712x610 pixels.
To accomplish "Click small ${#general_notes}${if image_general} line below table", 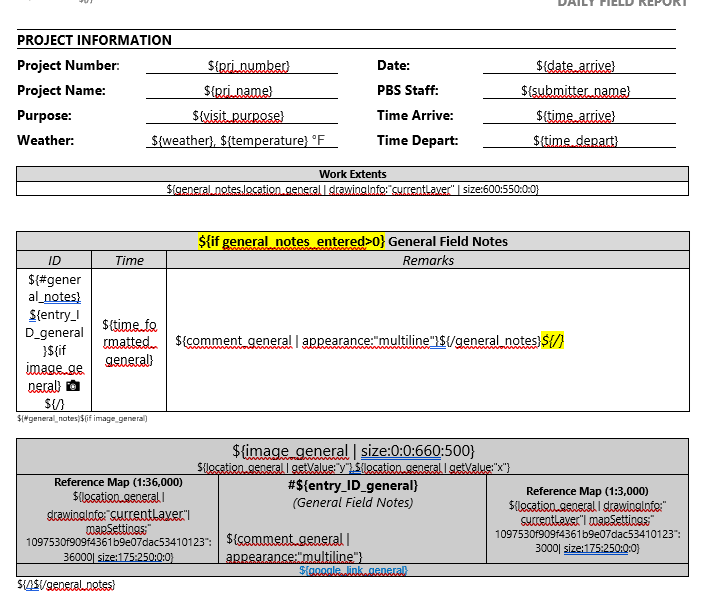I will tap(82, 418).
